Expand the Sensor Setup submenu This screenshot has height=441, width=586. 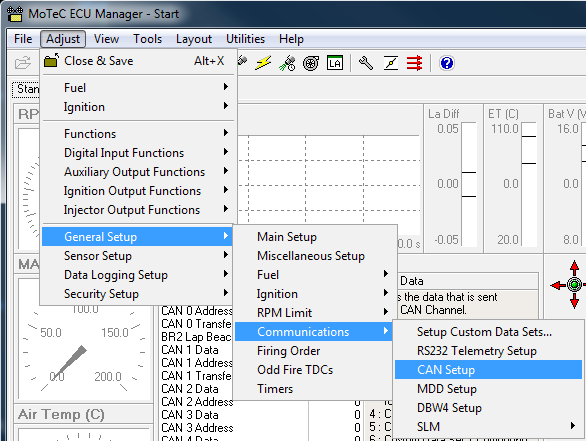point(138,256)
